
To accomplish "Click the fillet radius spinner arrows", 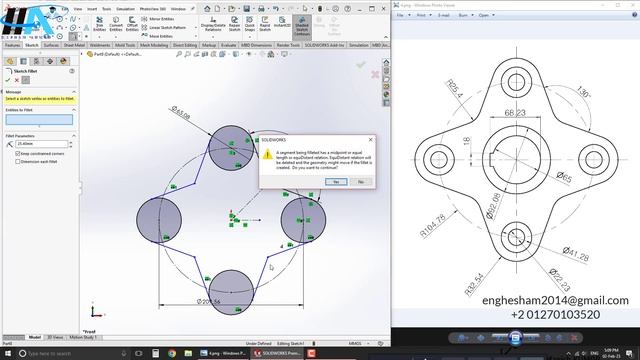I will coord(71,144).
